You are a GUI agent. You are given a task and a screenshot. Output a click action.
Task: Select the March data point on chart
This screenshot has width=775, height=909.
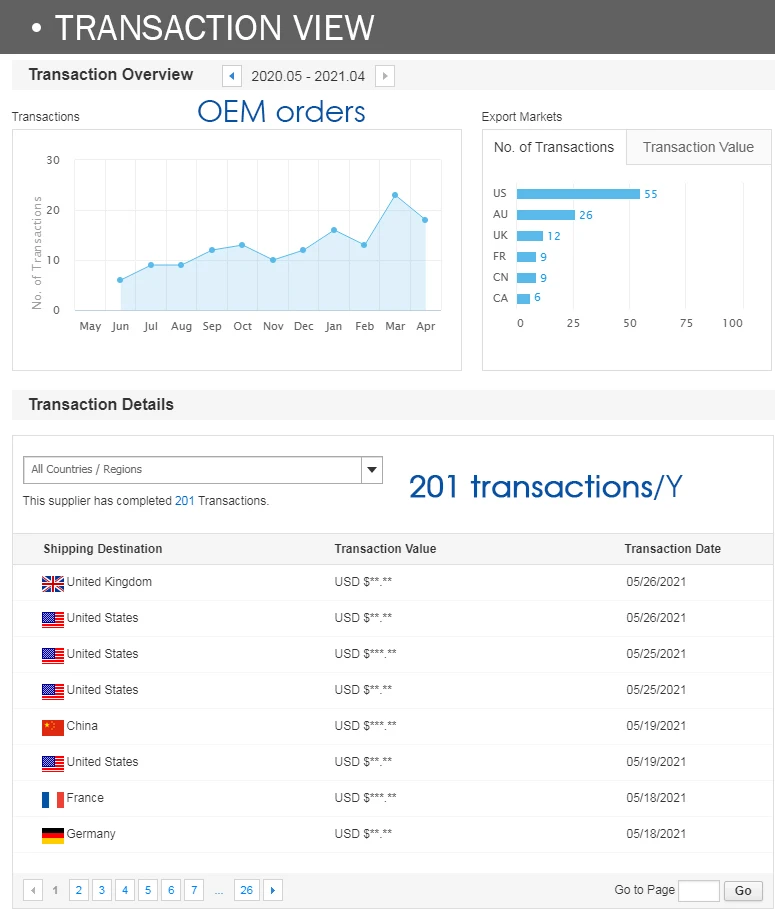click(395, 195)
